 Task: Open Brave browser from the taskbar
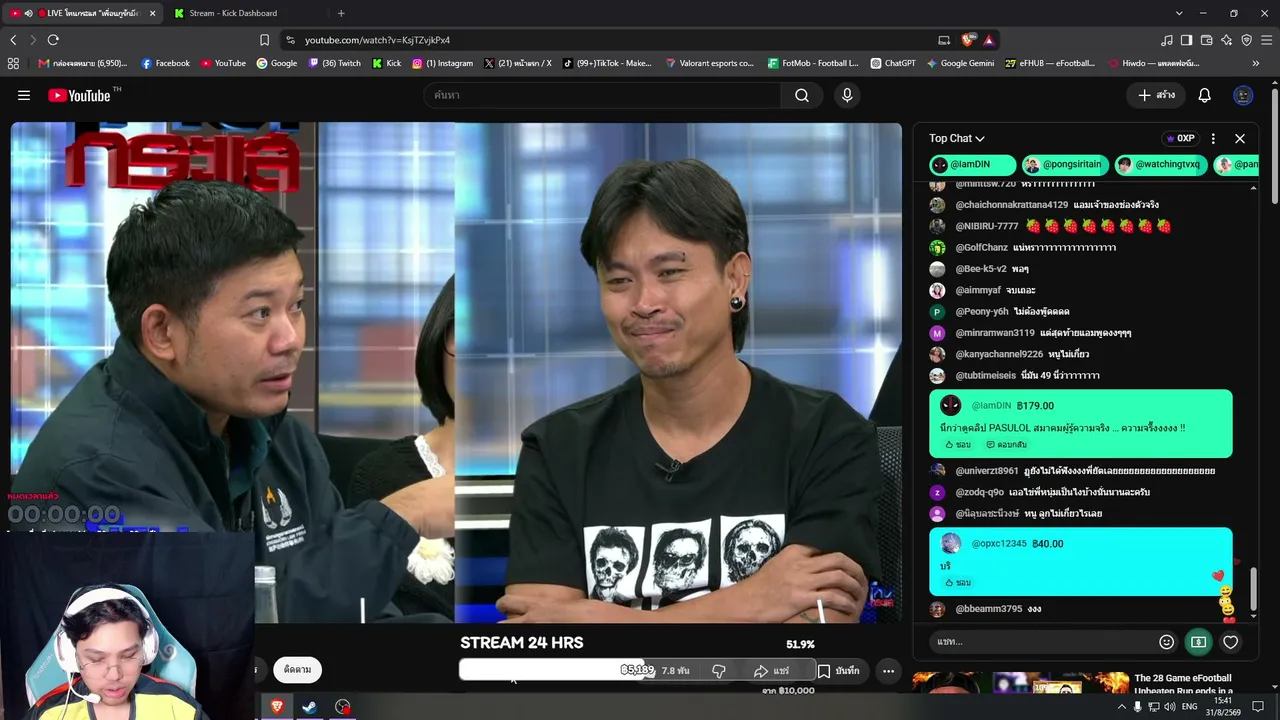coord(277,707)
